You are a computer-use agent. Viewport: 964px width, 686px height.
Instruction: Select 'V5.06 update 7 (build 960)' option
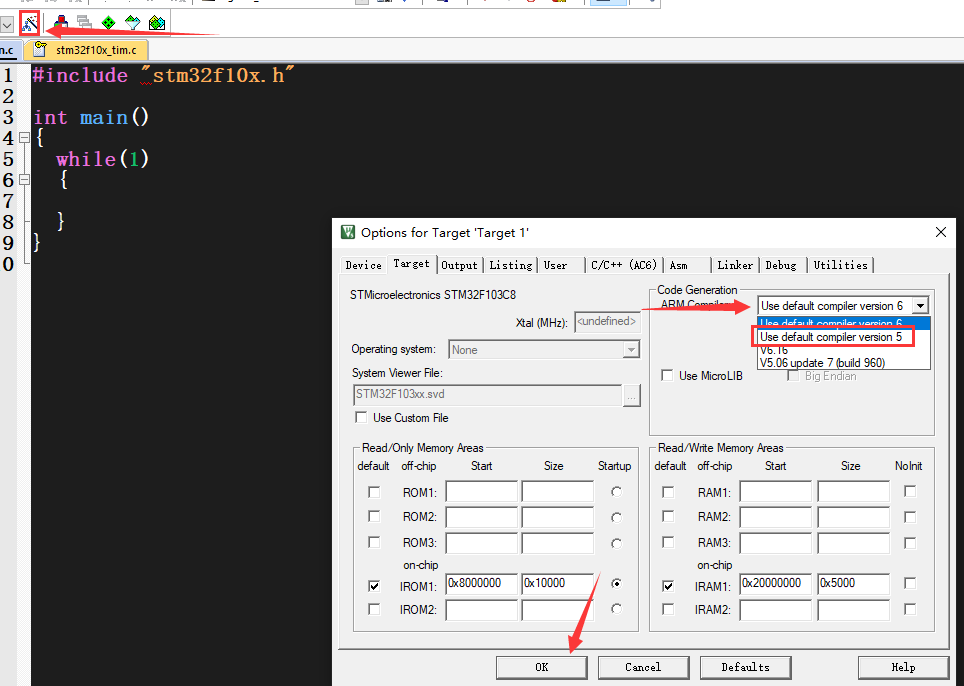[x=822, y=363]
